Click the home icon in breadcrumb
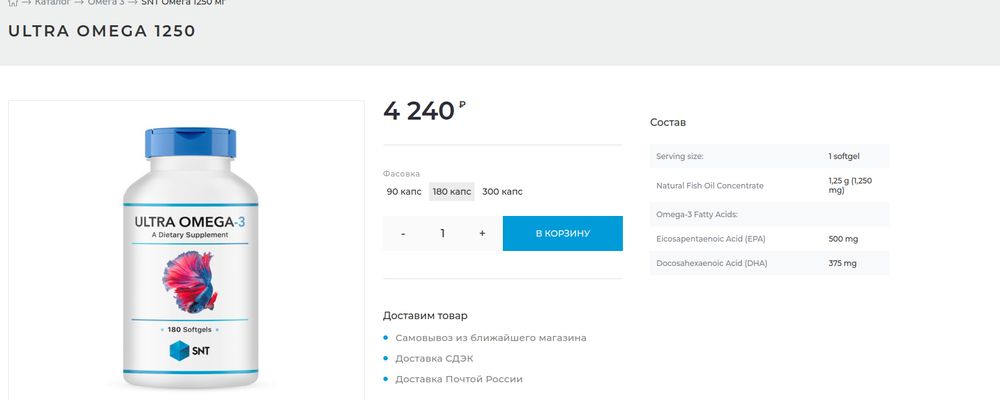The width and height of the screenshot is (1000, 400). 13,3
